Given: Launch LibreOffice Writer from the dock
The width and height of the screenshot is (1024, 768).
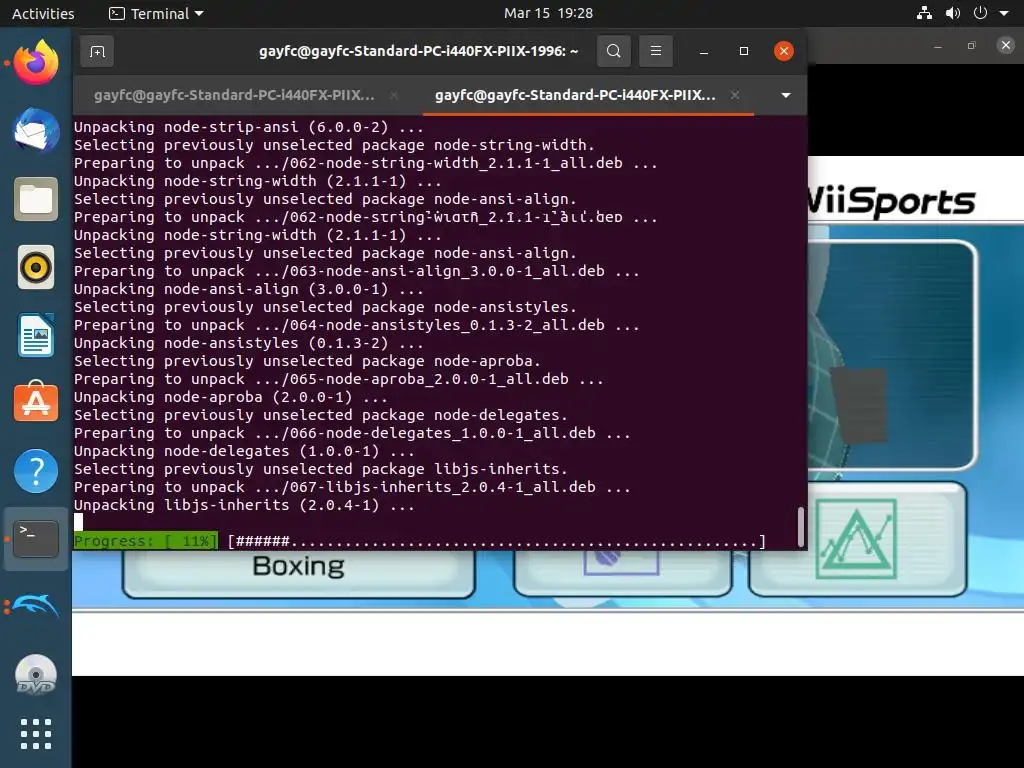Looking at the screenshot, I should coord(36,335).
